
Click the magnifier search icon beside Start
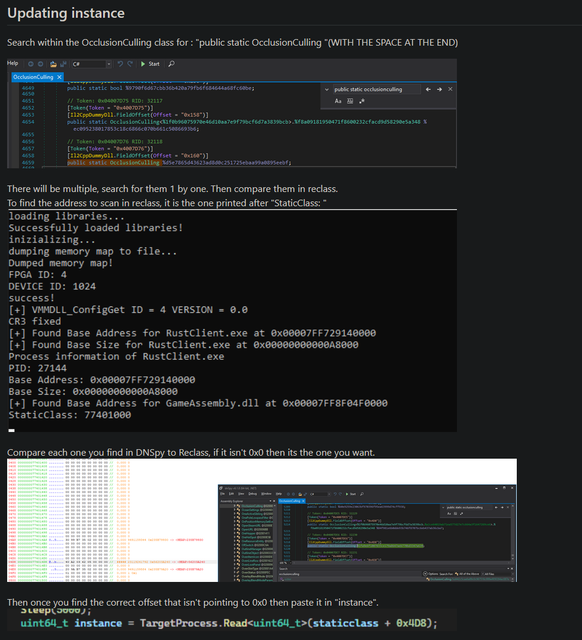[x=171, y=64]
